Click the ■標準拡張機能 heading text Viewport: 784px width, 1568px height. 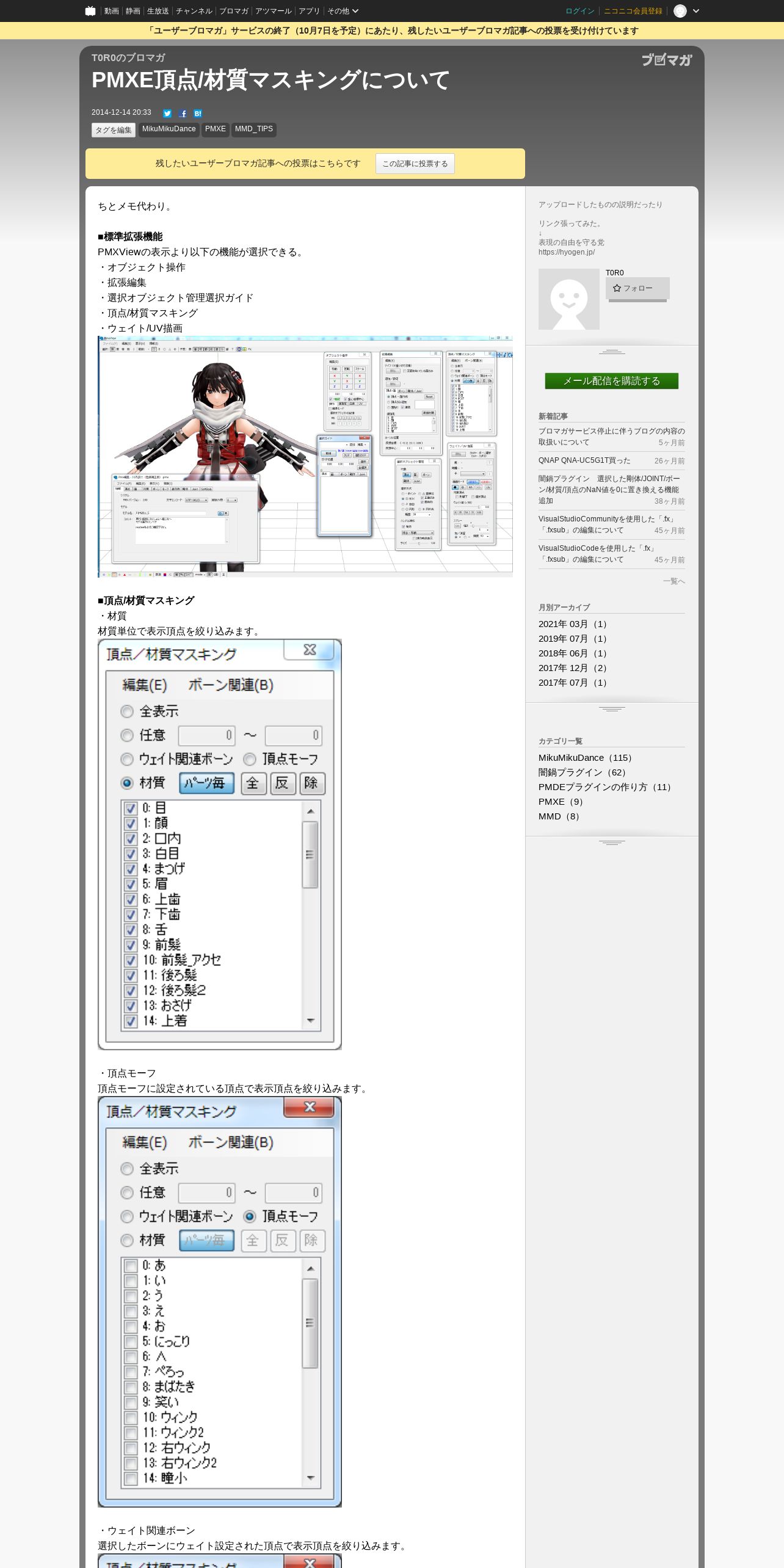(130, 237)
